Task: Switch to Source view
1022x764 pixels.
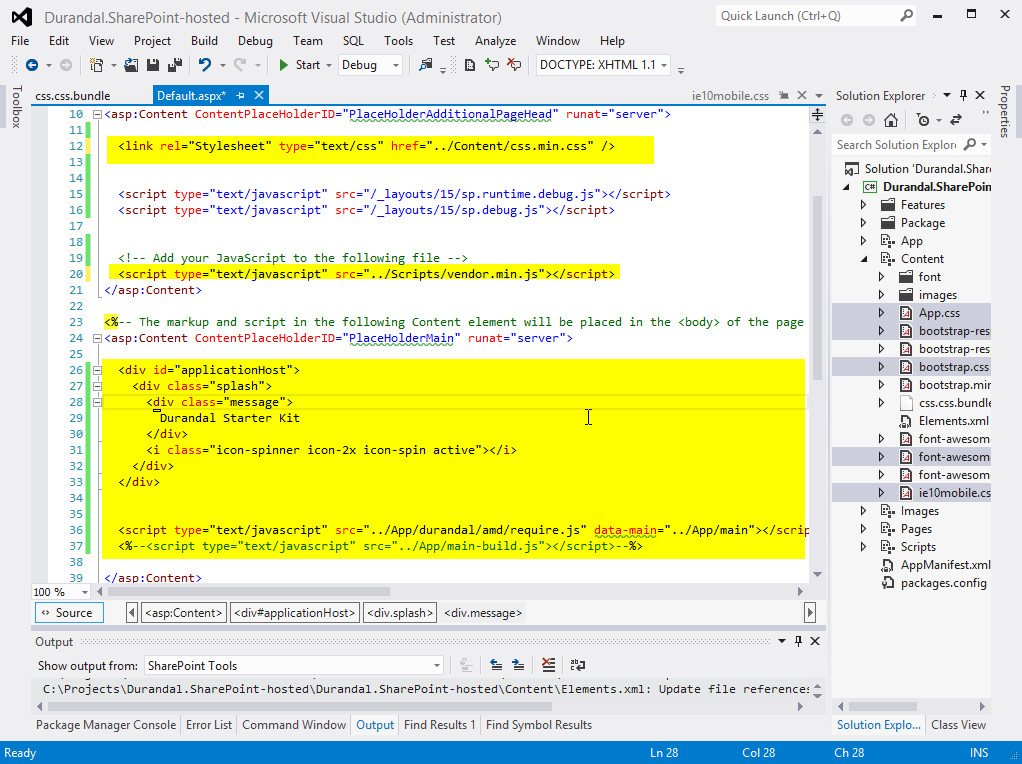Action: [x=68, y=613]
